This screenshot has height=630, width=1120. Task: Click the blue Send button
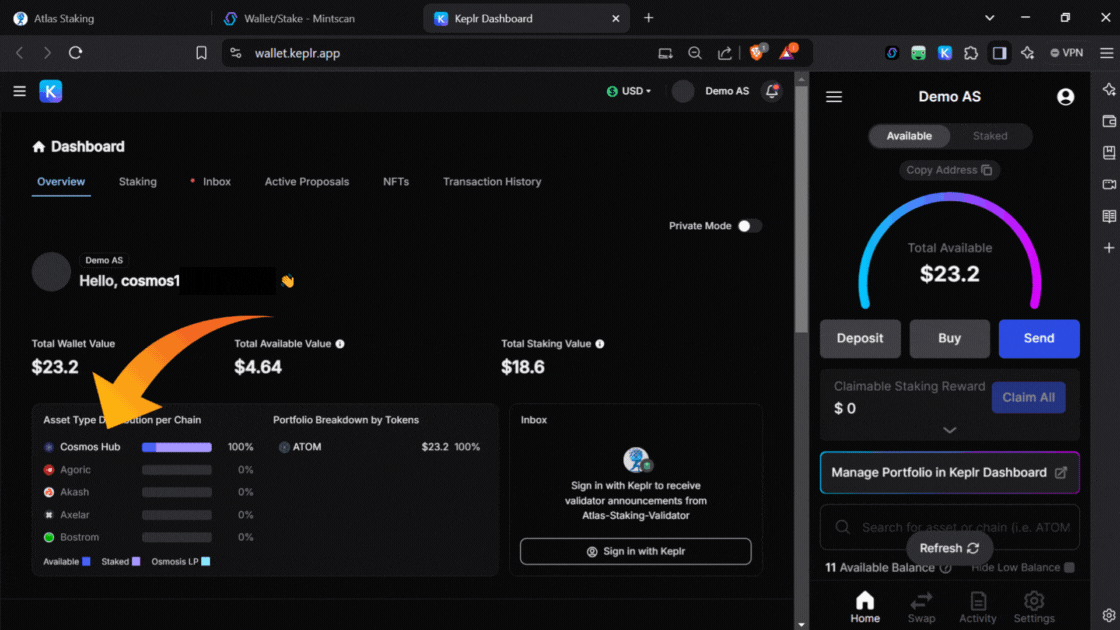click(x=1038, y=338)
